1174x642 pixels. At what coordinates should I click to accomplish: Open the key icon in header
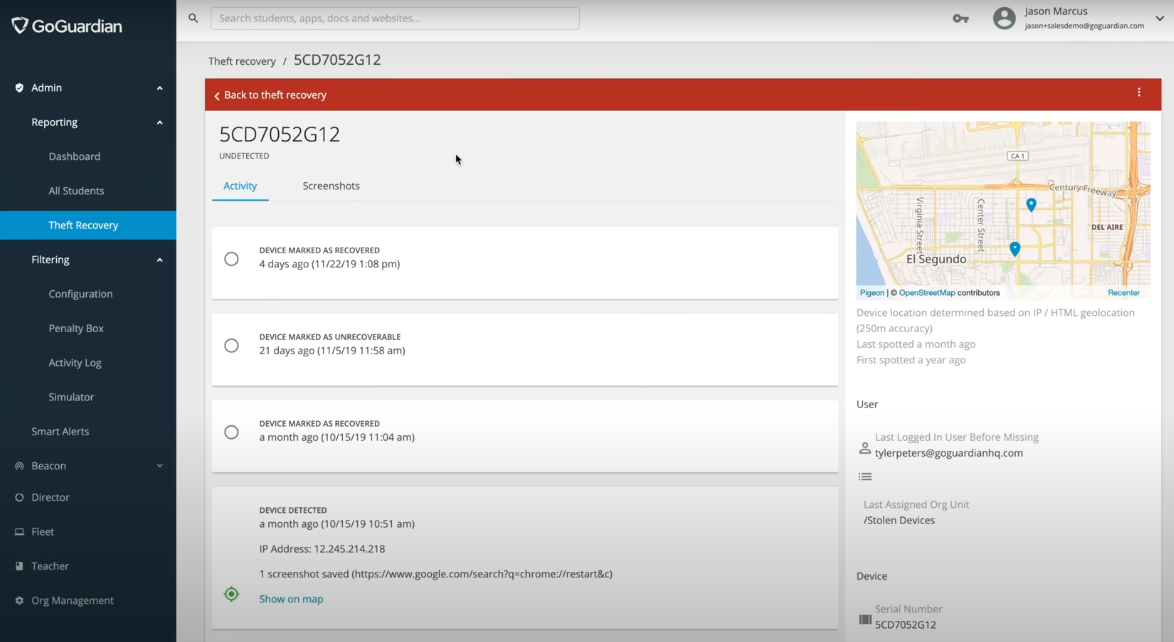(961, 19)
